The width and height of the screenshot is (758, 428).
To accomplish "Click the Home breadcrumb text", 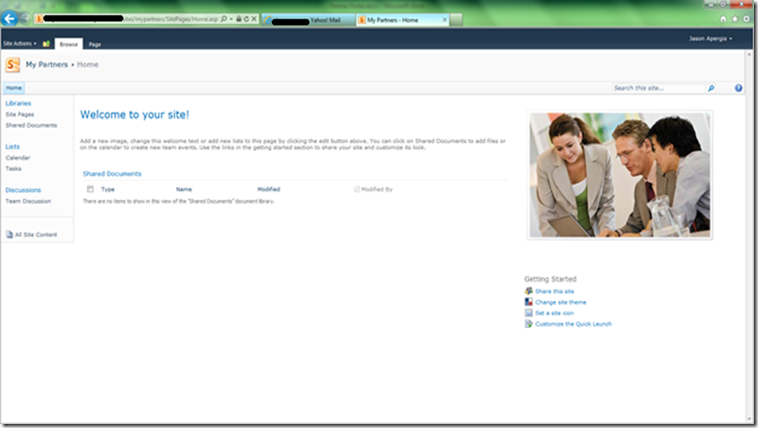I will click(x=87, y=64).
